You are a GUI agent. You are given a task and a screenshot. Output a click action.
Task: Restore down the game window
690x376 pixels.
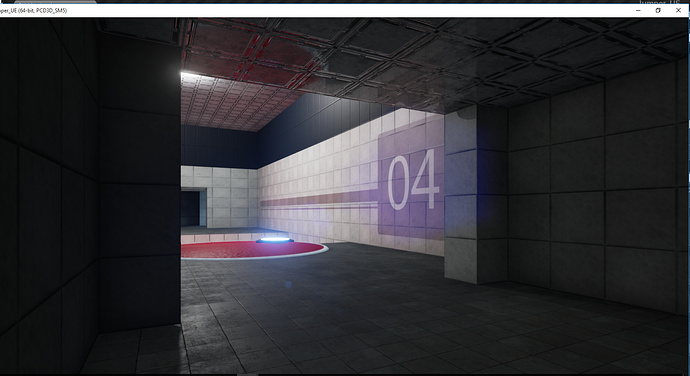coord(658,10)
